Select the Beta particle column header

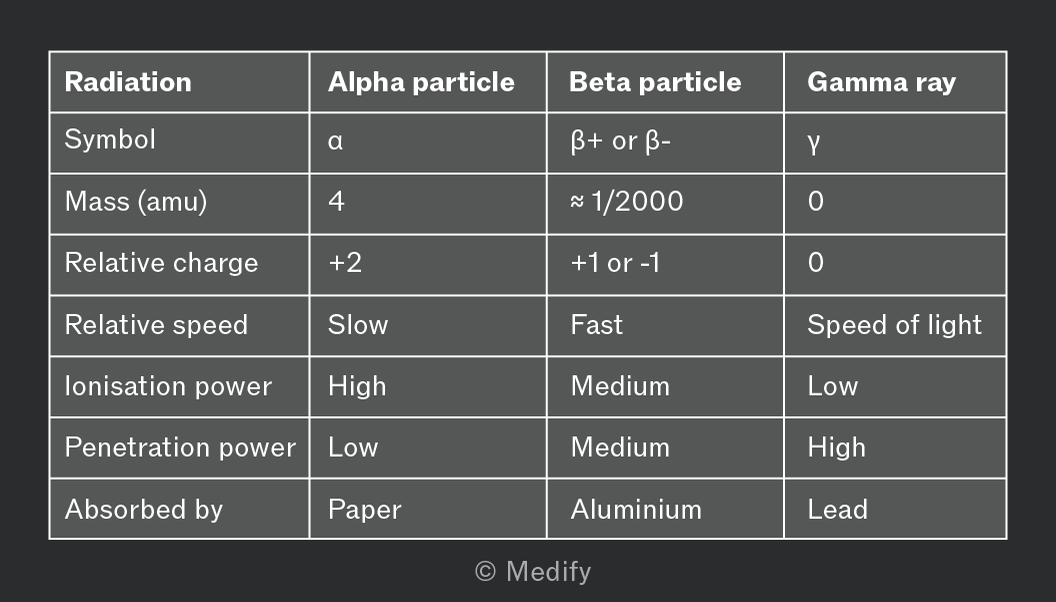pos(665,82)
